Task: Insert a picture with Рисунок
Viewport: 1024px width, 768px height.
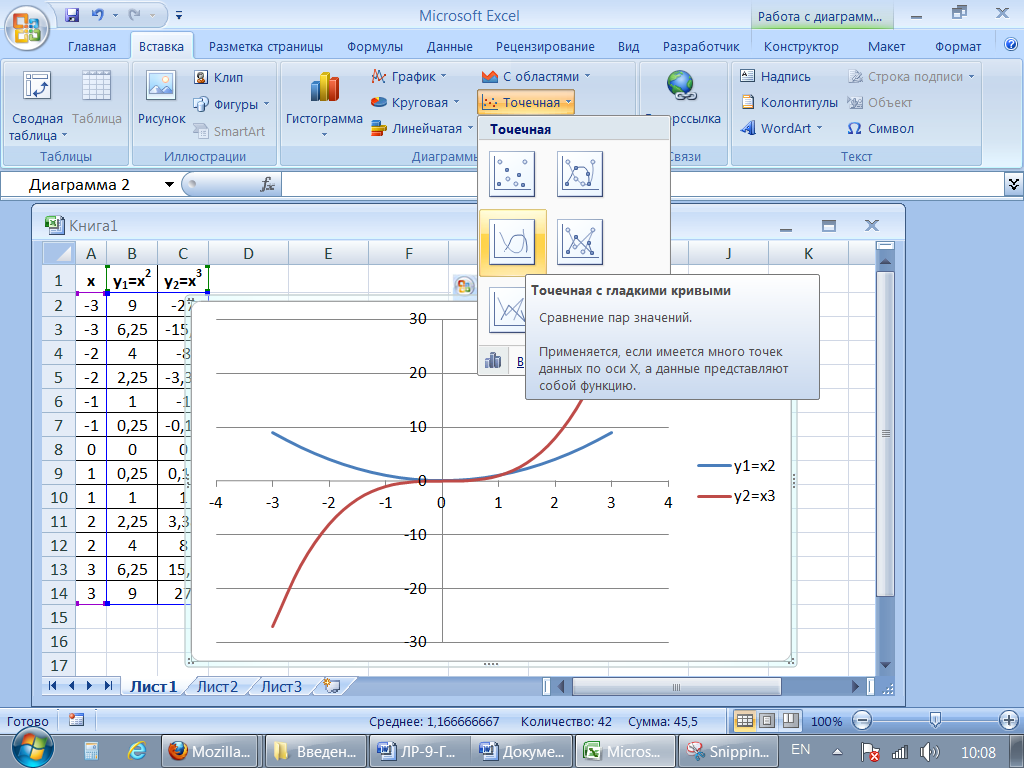Action: [161, 97]
